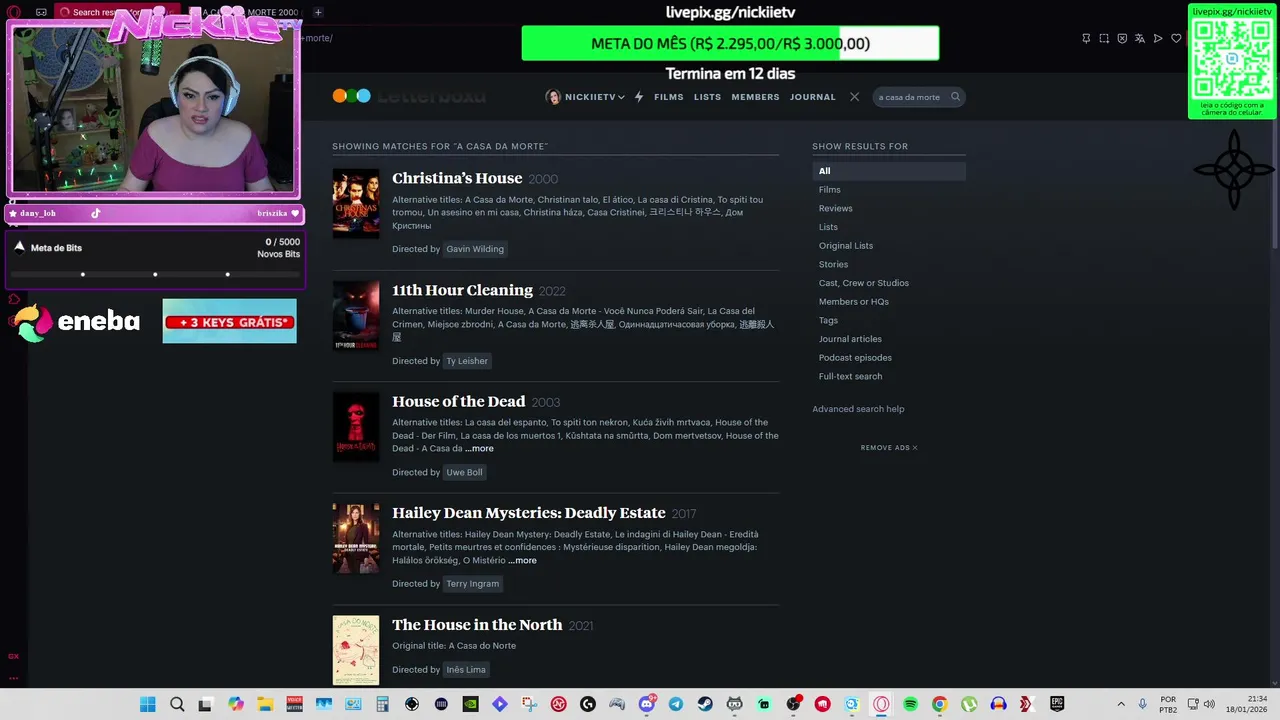1280x720 pixels.
Task: Filter results by Tags
Action: tap(828, 320)
